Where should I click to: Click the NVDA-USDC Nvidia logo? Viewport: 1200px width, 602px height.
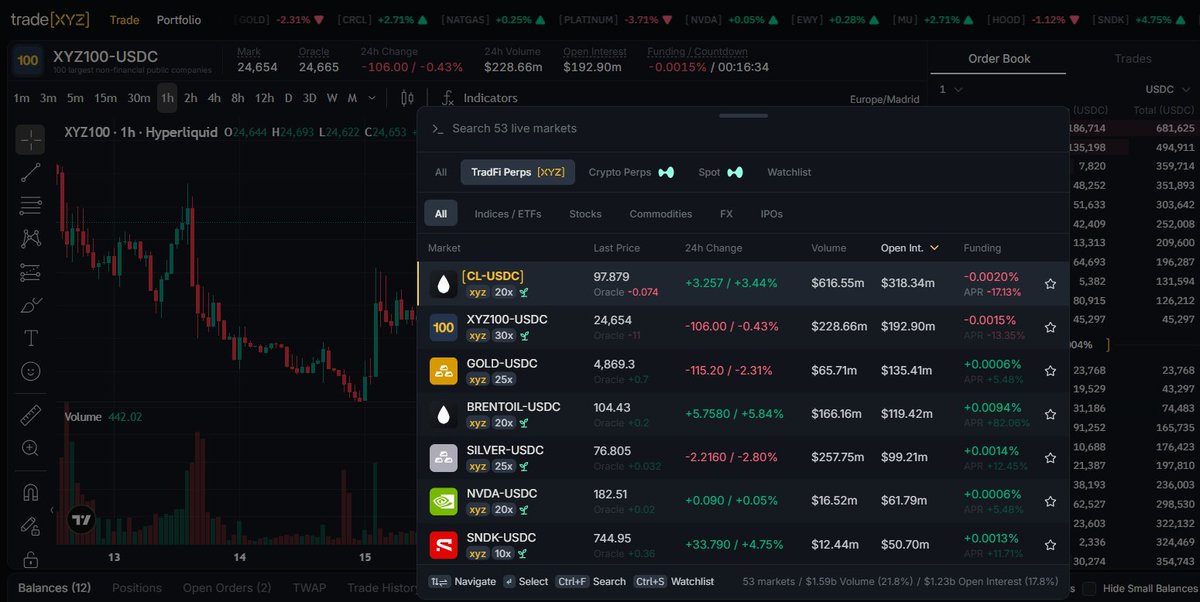[x=444, y=501]
